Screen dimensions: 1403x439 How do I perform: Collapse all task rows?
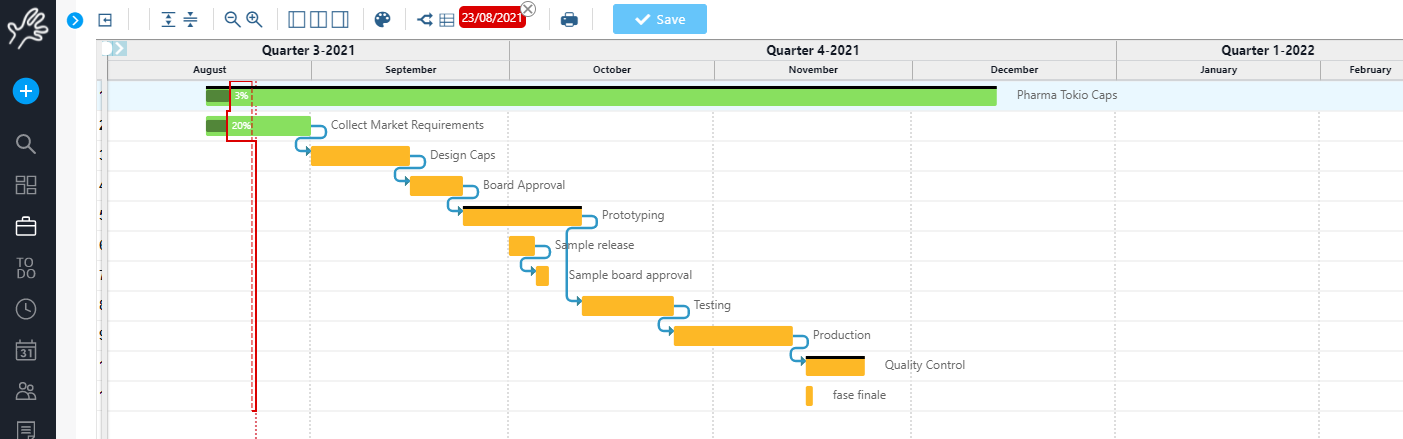[190, 19]
